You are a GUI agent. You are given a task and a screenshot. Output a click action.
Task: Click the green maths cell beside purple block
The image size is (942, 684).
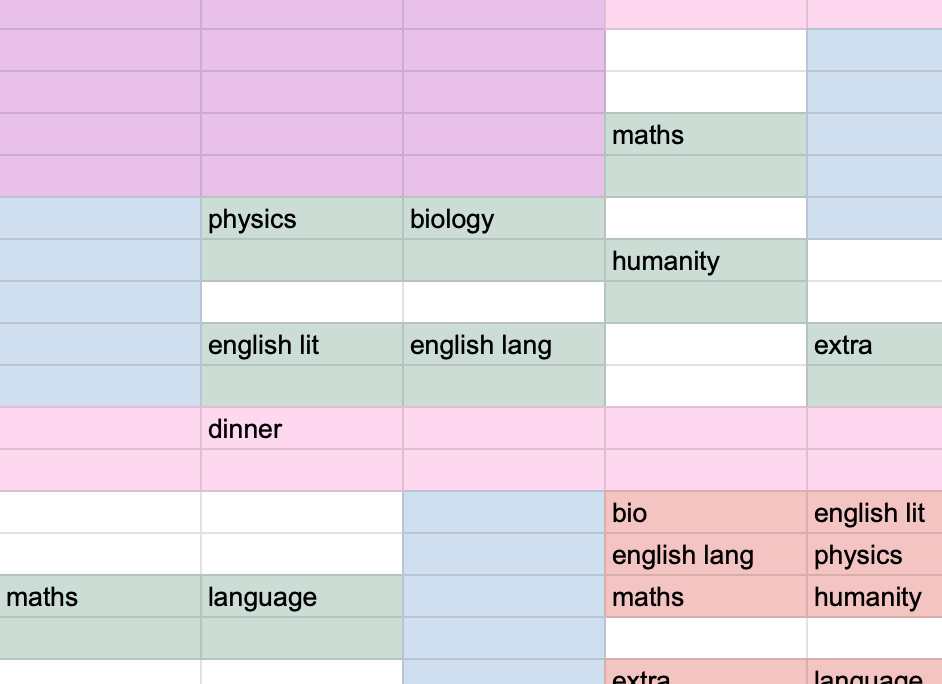click(705, 135)
